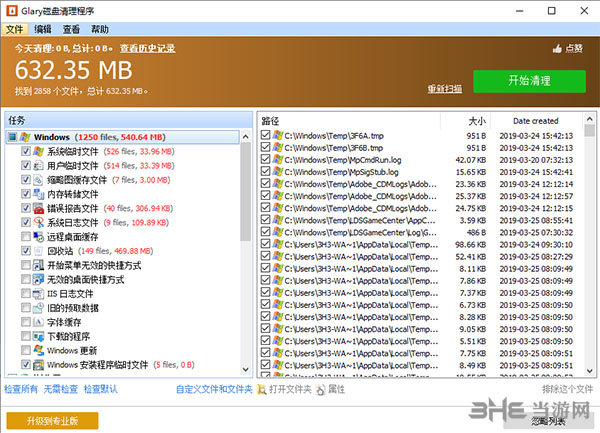600x433 pixels.
Task: Click the Windows 更新 icon
Action: pos(38,350)
